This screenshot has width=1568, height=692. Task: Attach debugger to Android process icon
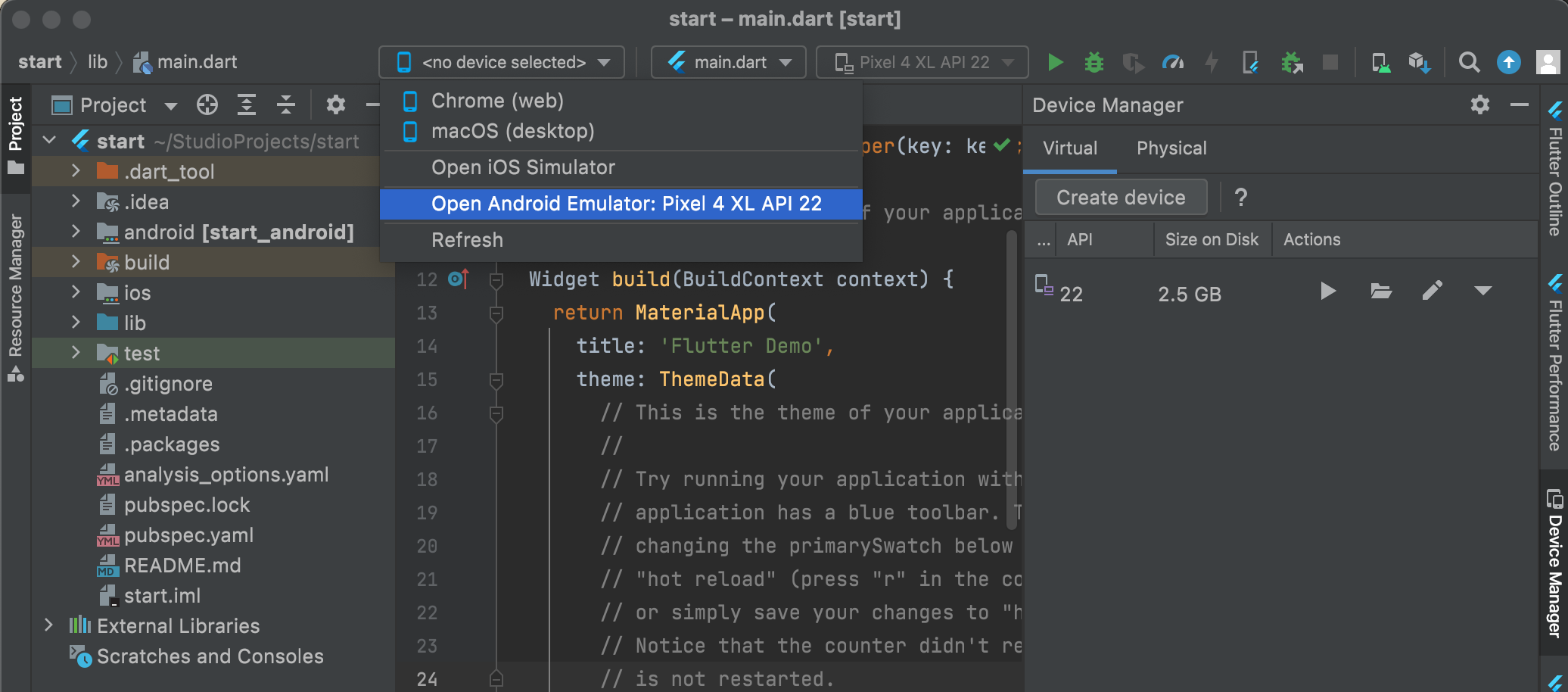coord(1292,62)
